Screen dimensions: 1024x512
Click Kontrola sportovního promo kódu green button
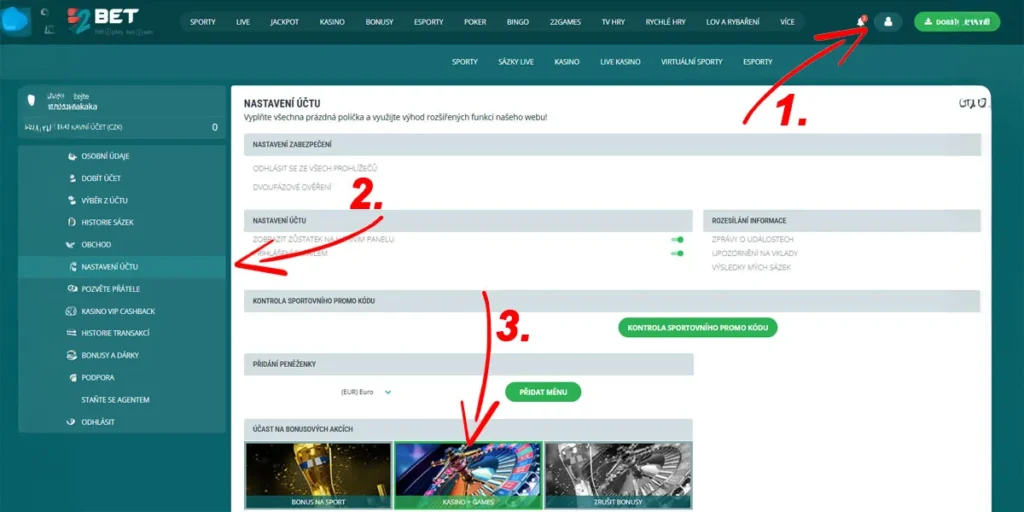tap(697, 327)
